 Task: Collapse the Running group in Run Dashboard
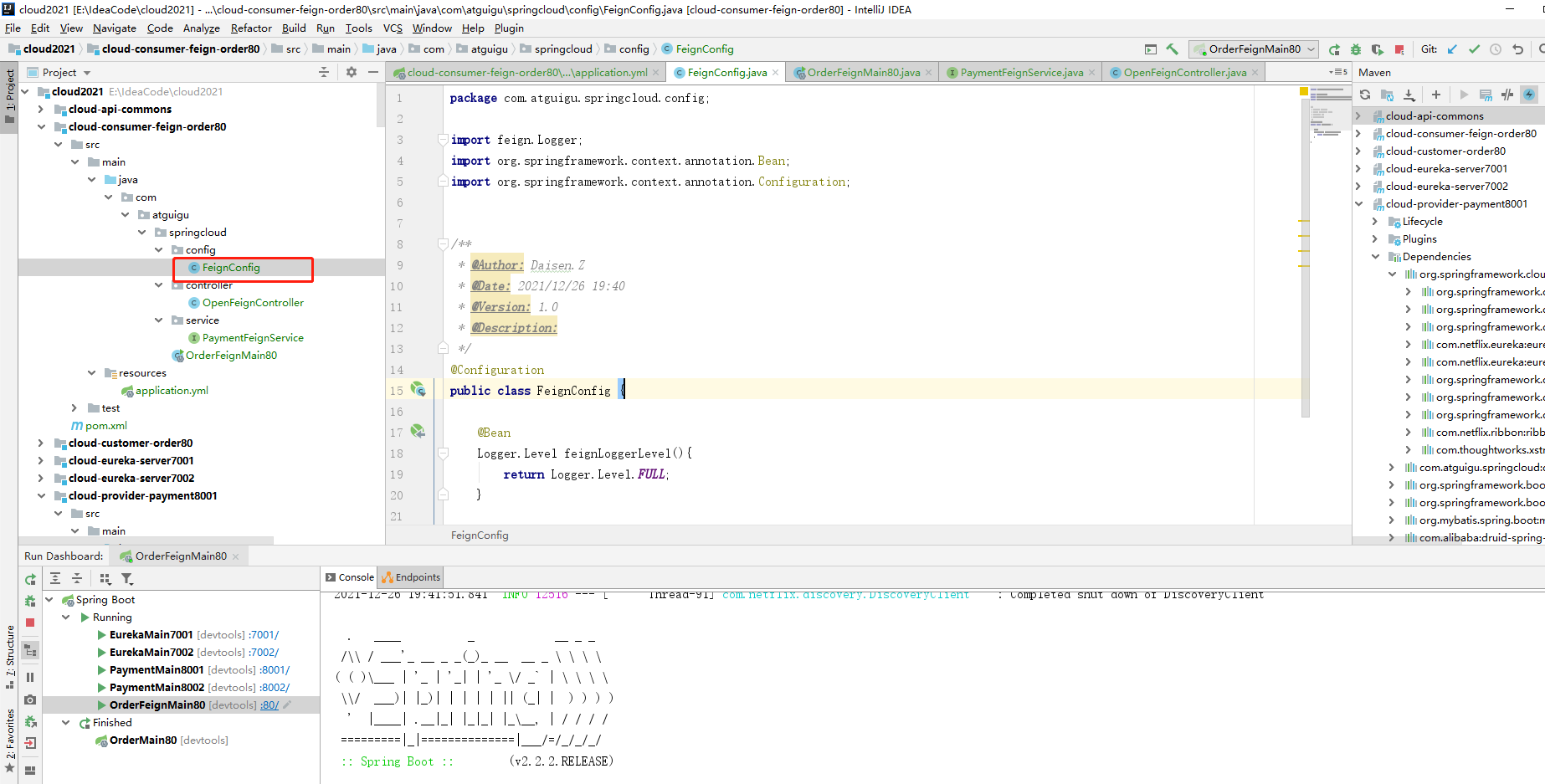click(x=65, y=617)
